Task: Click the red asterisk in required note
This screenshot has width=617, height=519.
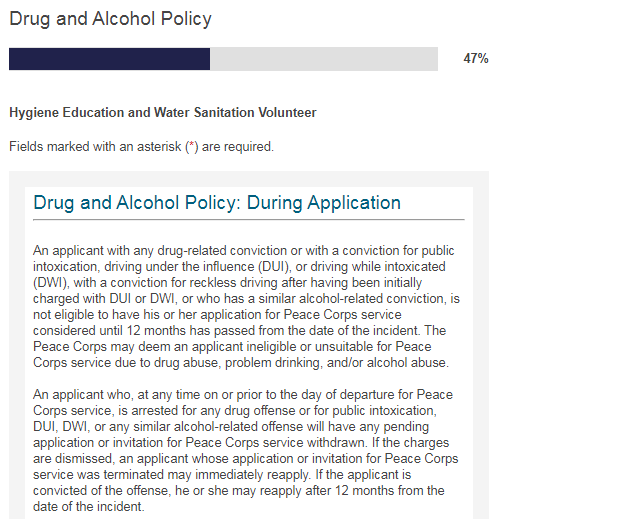Action: (193, 146)
